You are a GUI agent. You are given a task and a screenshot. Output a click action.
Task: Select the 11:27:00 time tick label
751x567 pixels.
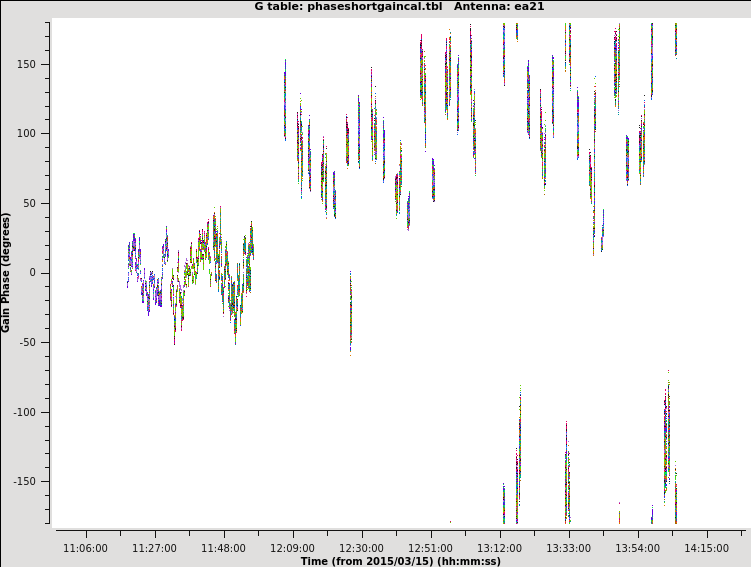tap(154, 548)
